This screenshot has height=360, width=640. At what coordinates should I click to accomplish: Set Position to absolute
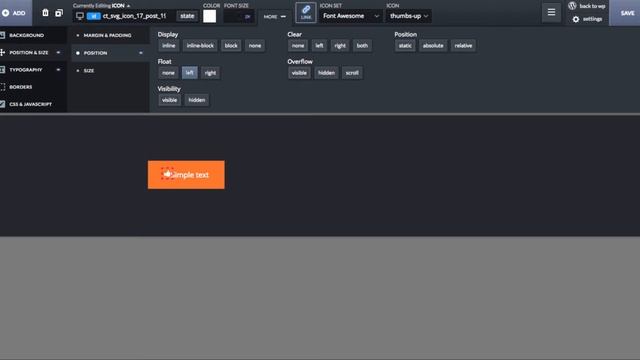click(433, 46)
